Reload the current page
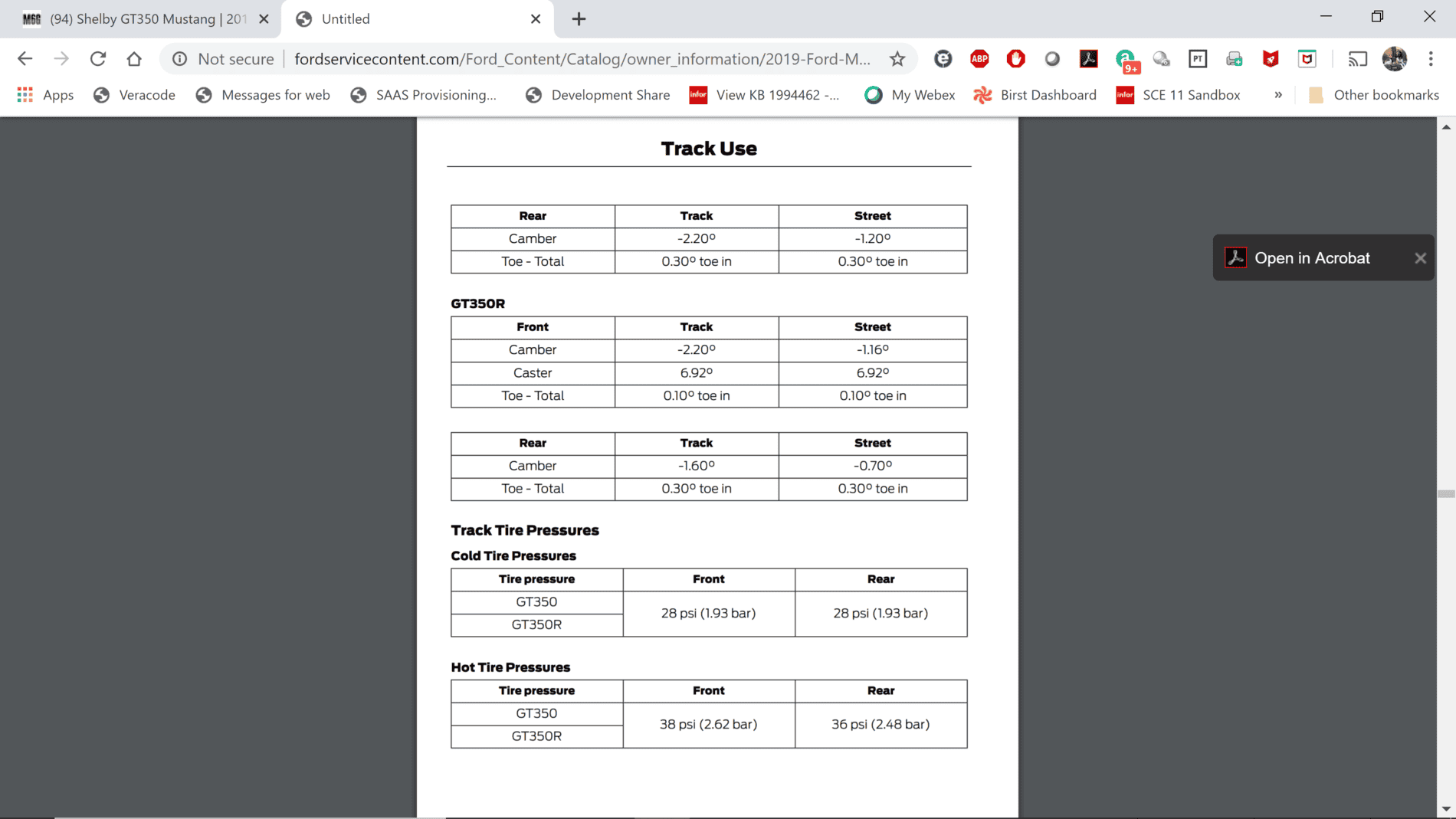The width and height of the screenshot is (1456, 819). pyautogui.click(x=98, y=59)
